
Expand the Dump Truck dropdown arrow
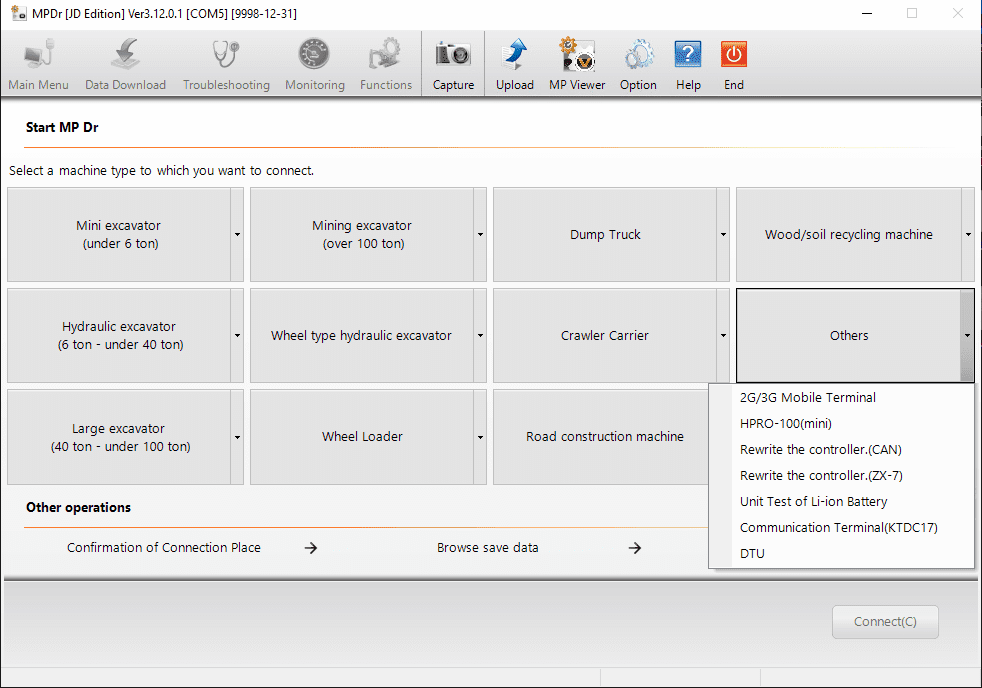coord(723,235)
